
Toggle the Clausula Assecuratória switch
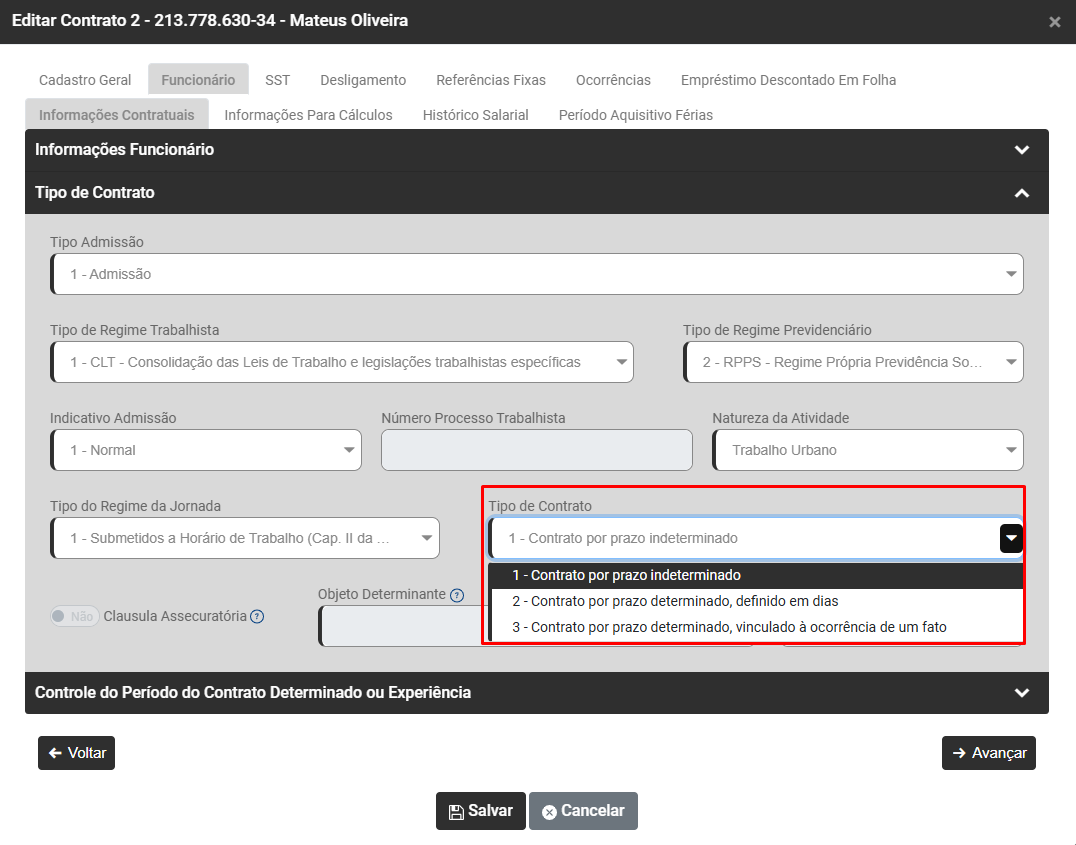tap(75, 617)
